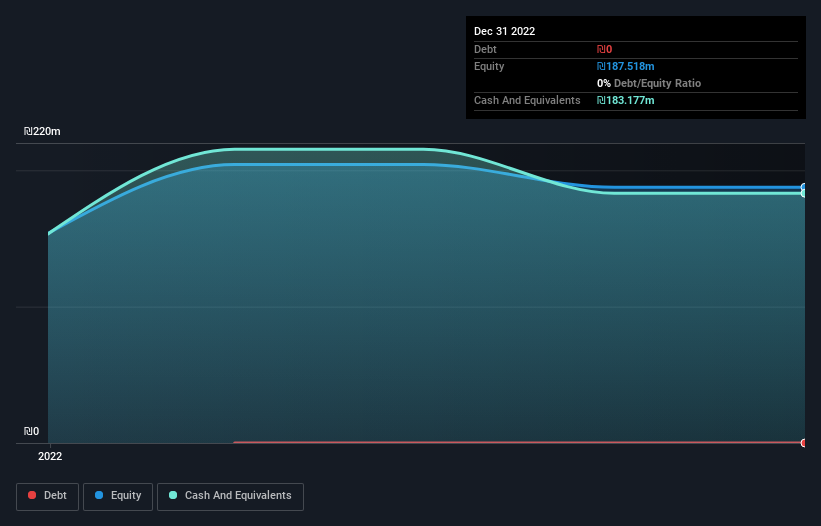Click the 2022 x-axis label
Image resolution: width=821 pixels, height=526 pixels.
tap(50, 456)
